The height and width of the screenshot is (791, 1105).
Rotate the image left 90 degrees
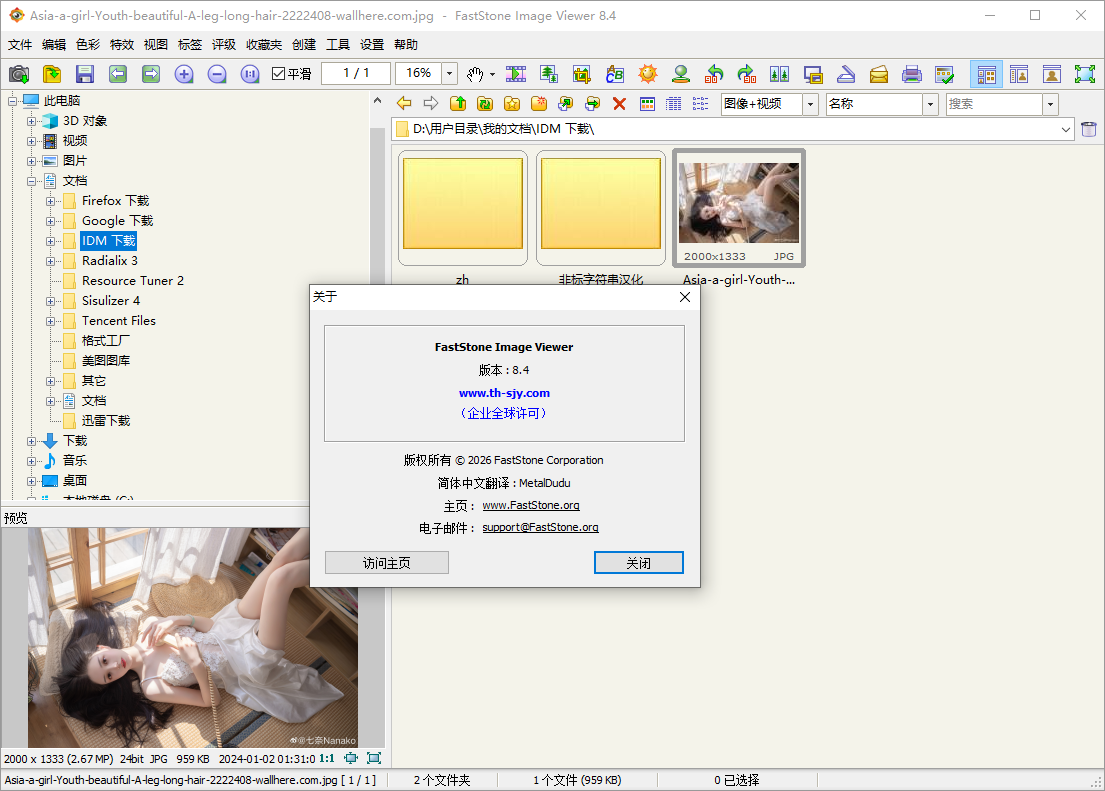tap(714, 74)
